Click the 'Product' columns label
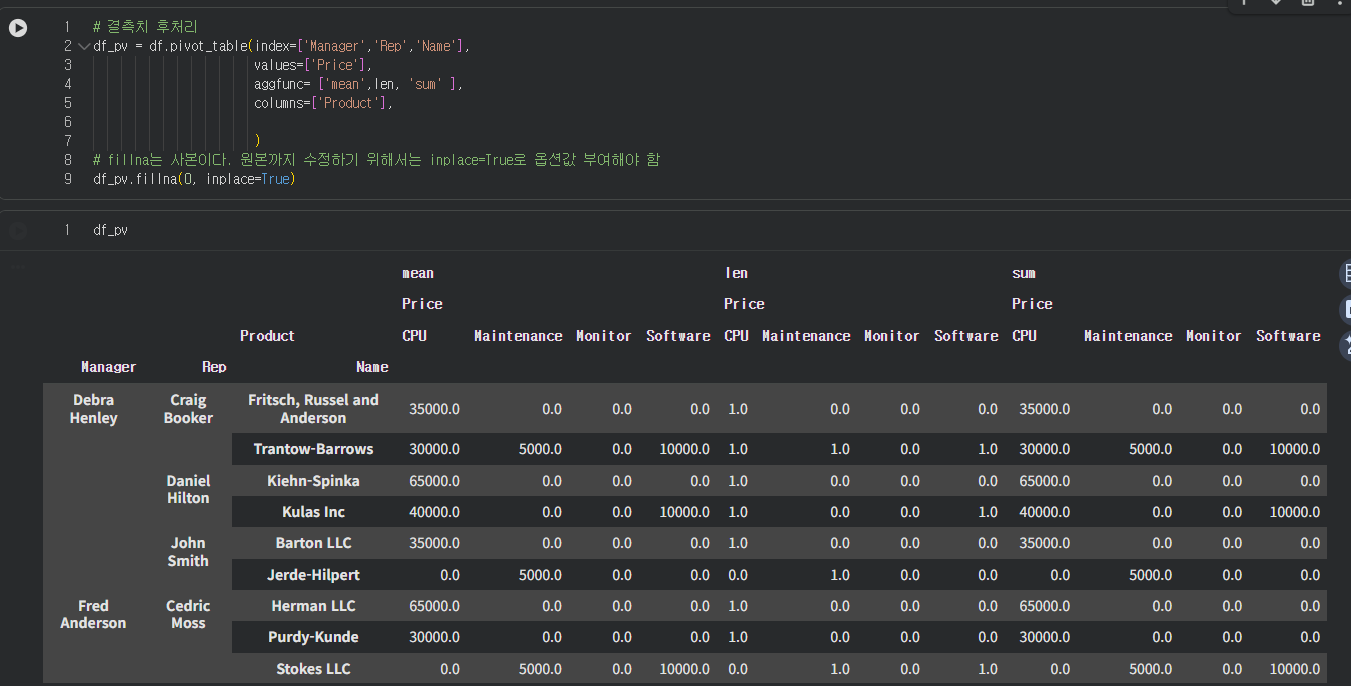 (267, 336)
